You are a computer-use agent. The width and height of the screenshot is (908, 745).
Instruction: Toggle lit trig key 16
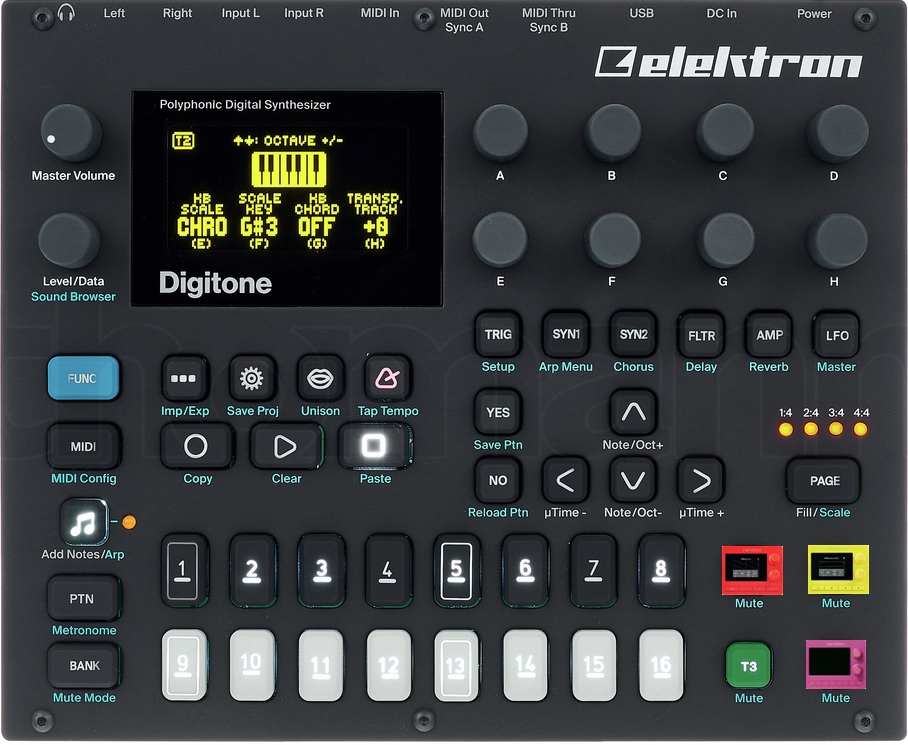click(661, 665)
